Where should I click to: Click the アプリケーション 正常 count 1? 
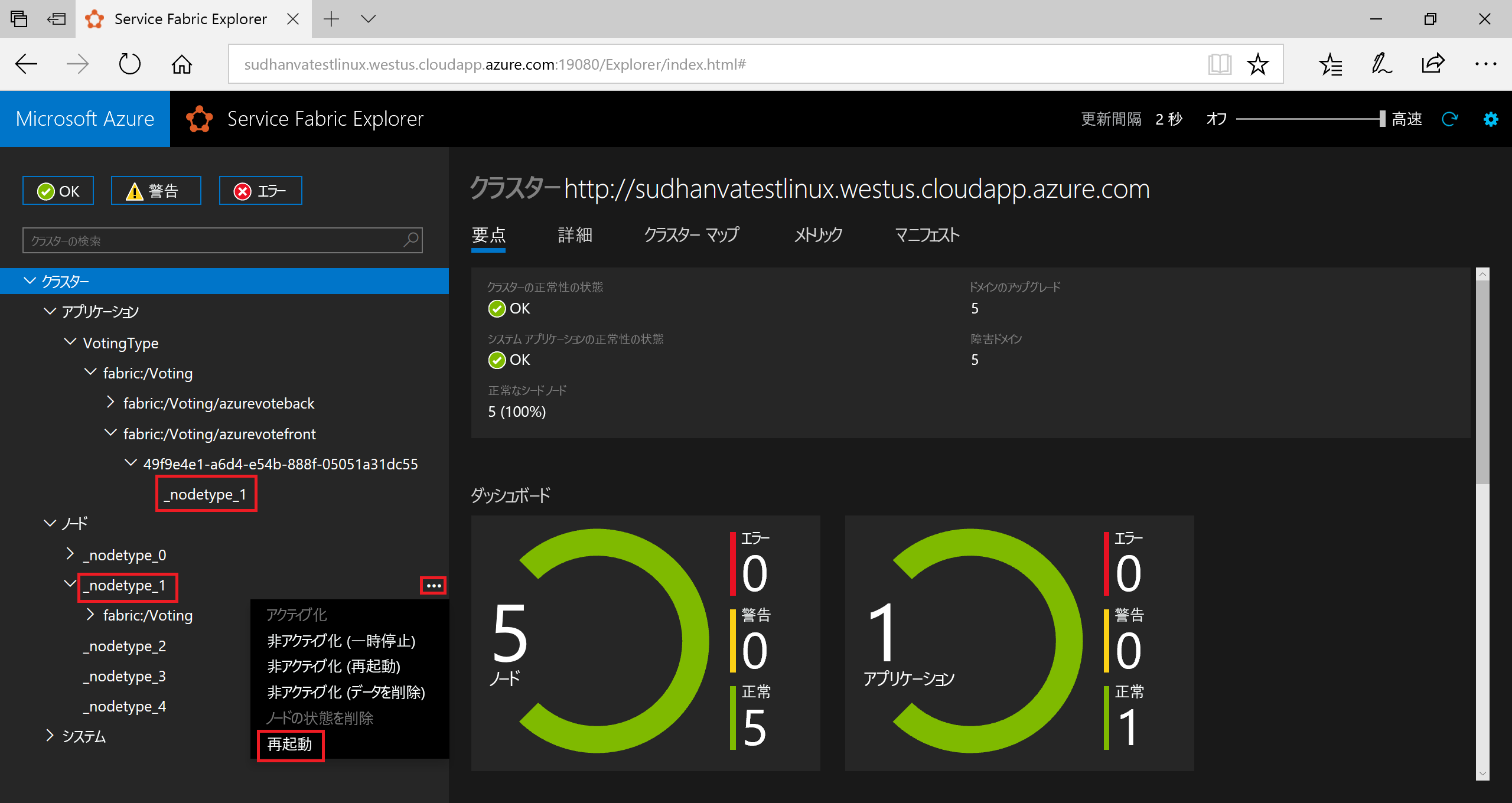tap(1128, 727)
